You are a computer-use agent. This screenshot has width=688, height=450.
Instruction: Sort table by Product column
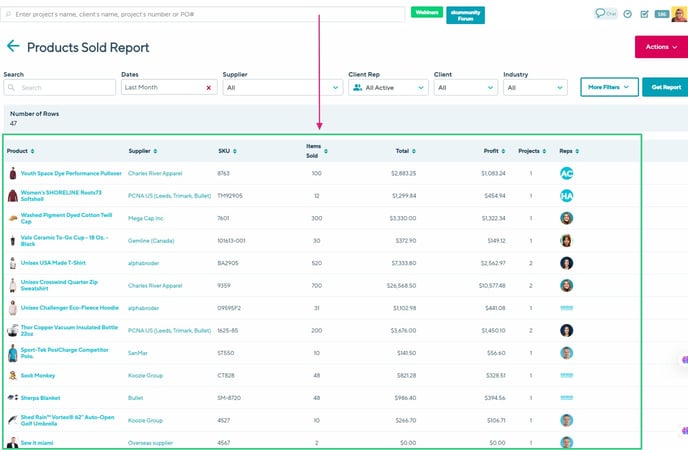click(x=18, y=151)
